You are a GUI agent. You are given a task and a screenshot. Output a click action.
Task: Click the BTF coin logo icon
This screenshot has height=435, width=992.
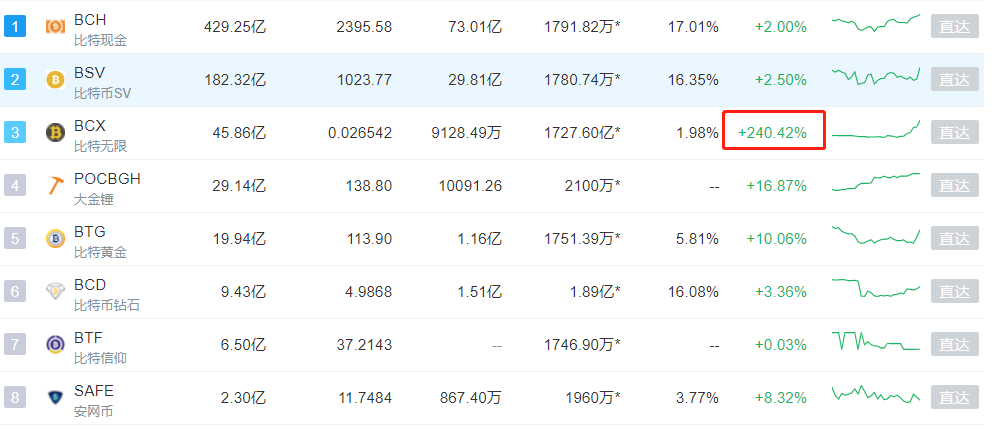point(55,345)
